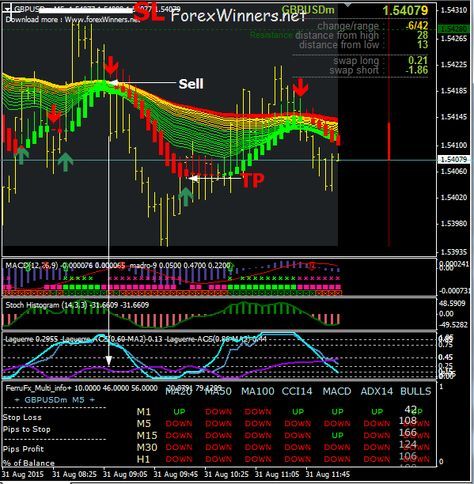The width and height of the screenshot is (474, 484).
Task: Click the BULLS value 124 in the M30 row
Action: [x=408, y=444]
